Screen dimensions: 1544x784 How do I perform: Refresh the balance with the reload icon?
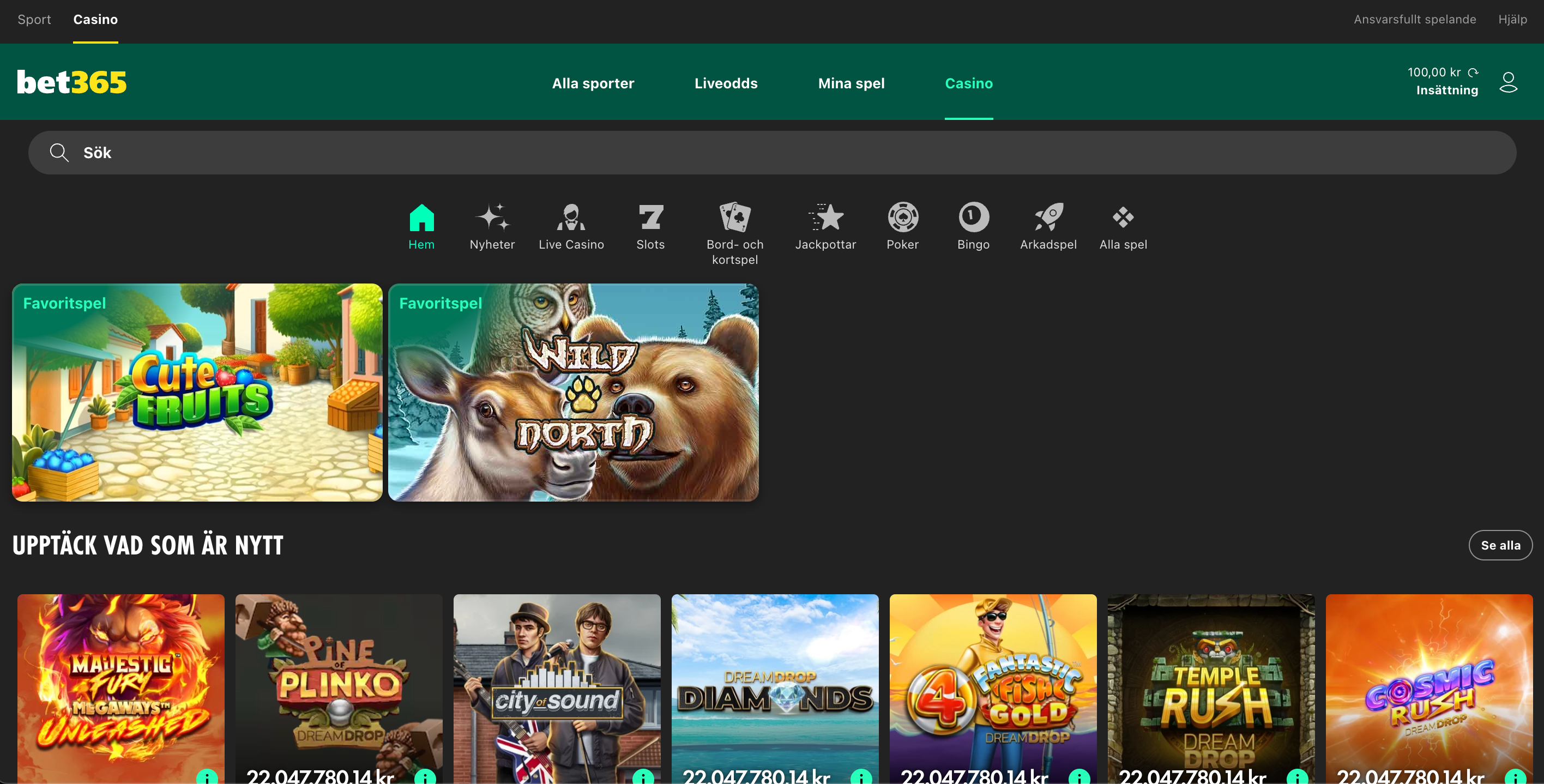tap(1473, 73)
